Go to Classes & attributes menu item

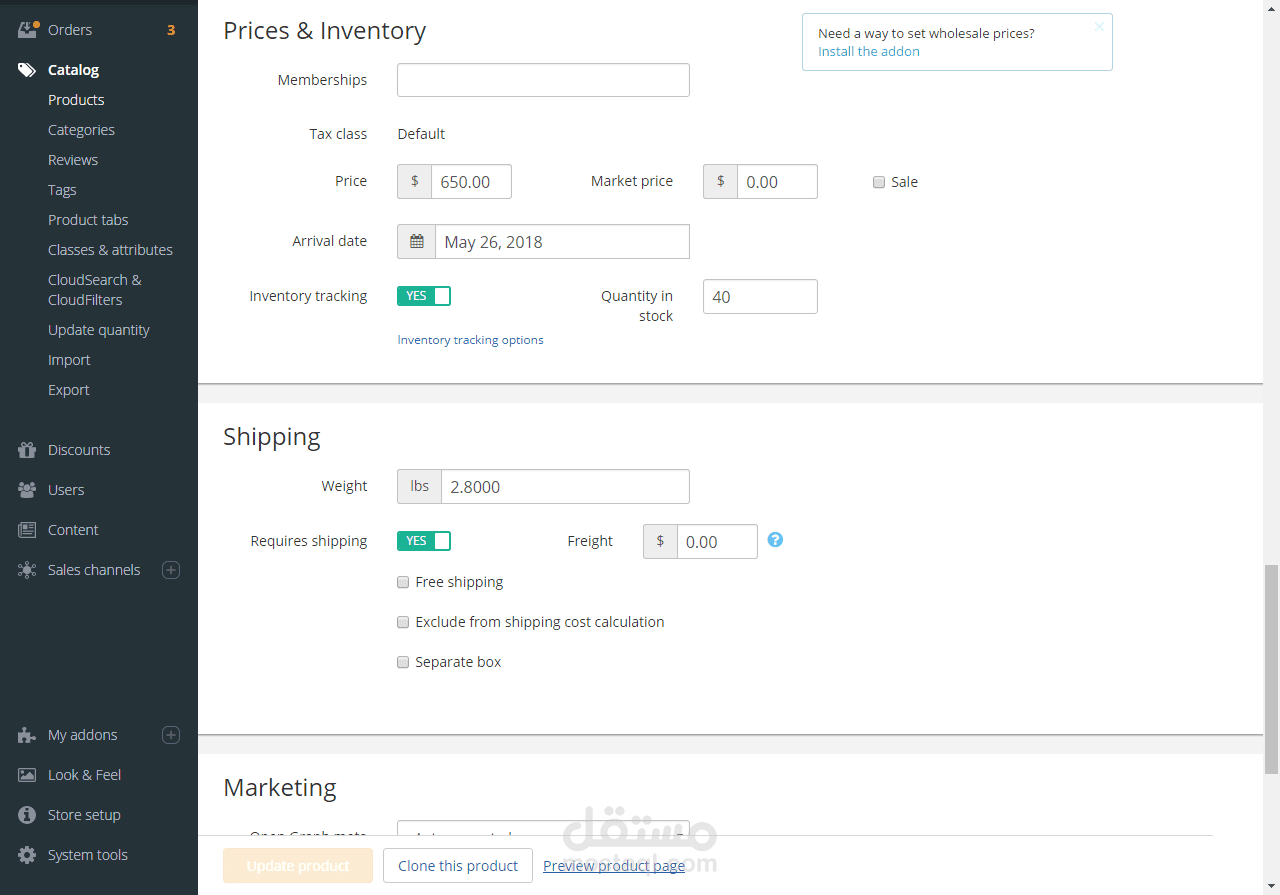(110, 250)
